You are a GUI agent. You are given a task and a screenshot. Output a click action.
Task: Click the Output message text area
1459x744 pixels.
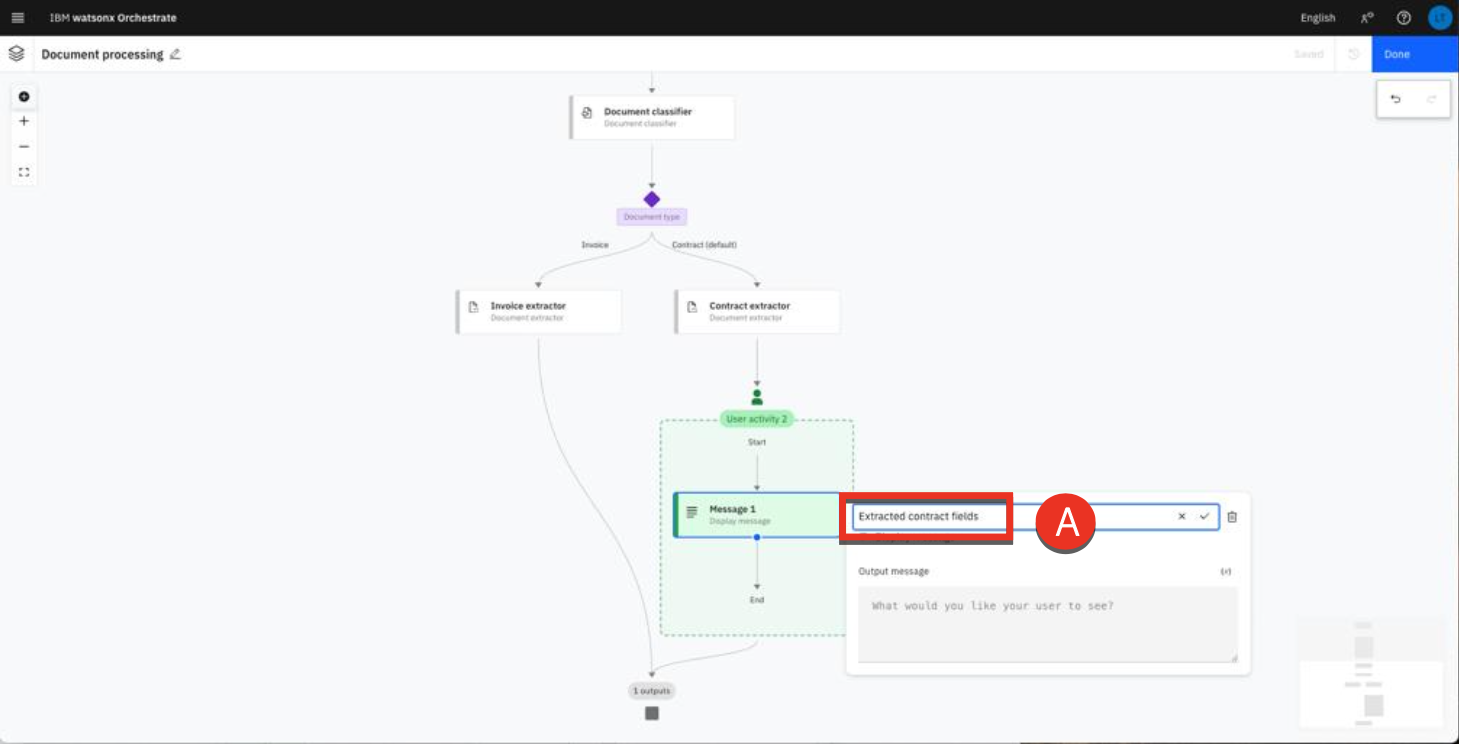pyautogui.click(x=1047, y=623)
